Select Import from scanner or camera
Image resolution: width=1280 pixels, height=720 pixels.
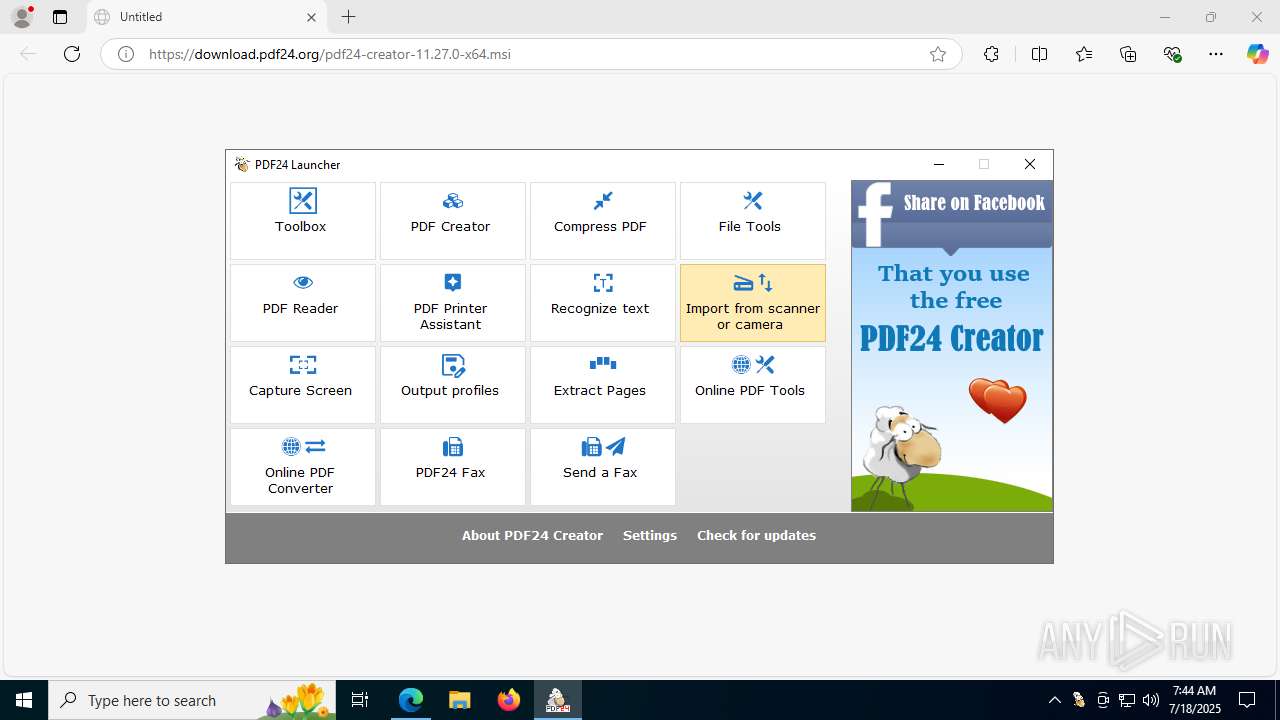pyautogui.click(x=753, y=303)
